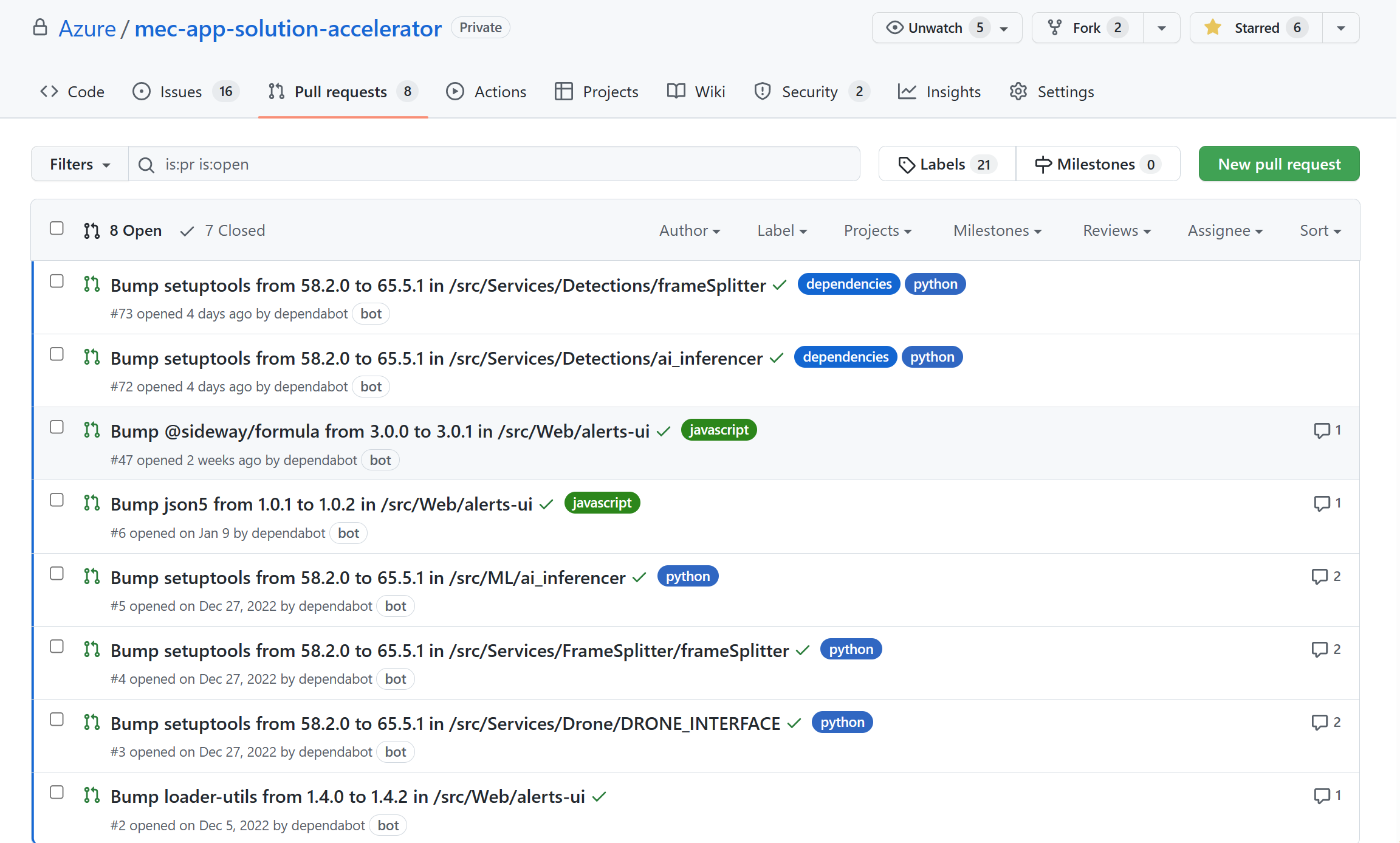The height and width of the screenshot is (843, 1400).
Task: Check the checkbox for PR #73
Action: coord(57,281)
